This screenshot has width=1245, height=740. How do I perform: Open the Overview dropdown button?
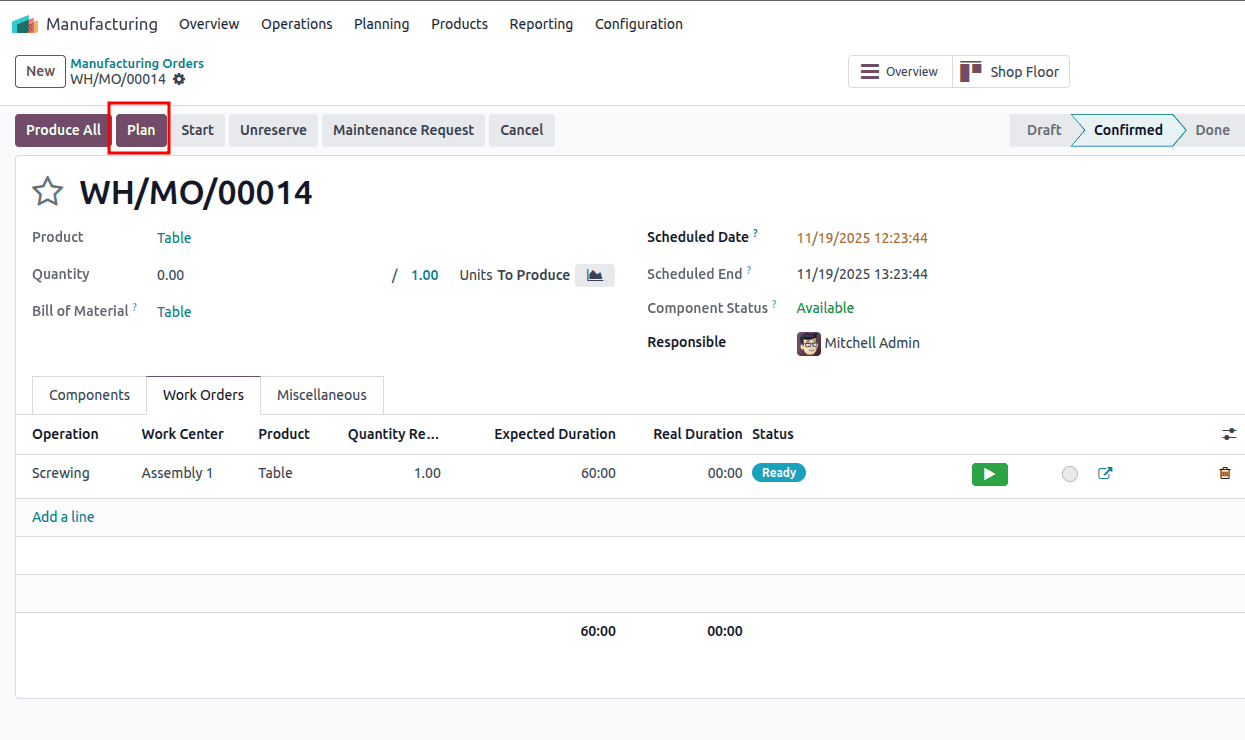pyautogui.click(x=899, y=71)
